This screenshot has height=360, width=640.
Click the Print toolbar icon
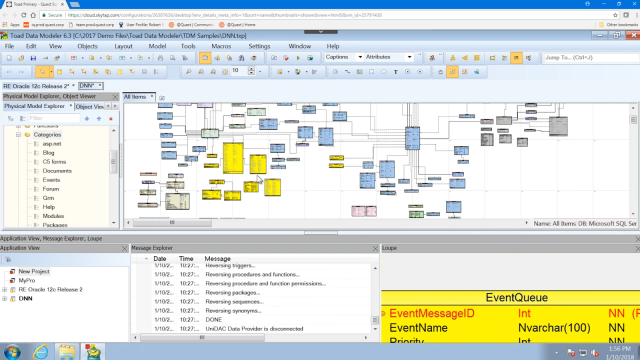click(160, 58)
